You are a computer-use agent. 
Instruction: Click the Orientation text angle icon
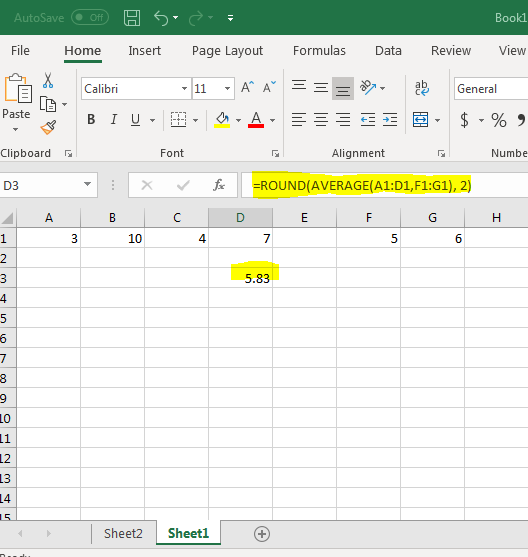coord(368,87)
